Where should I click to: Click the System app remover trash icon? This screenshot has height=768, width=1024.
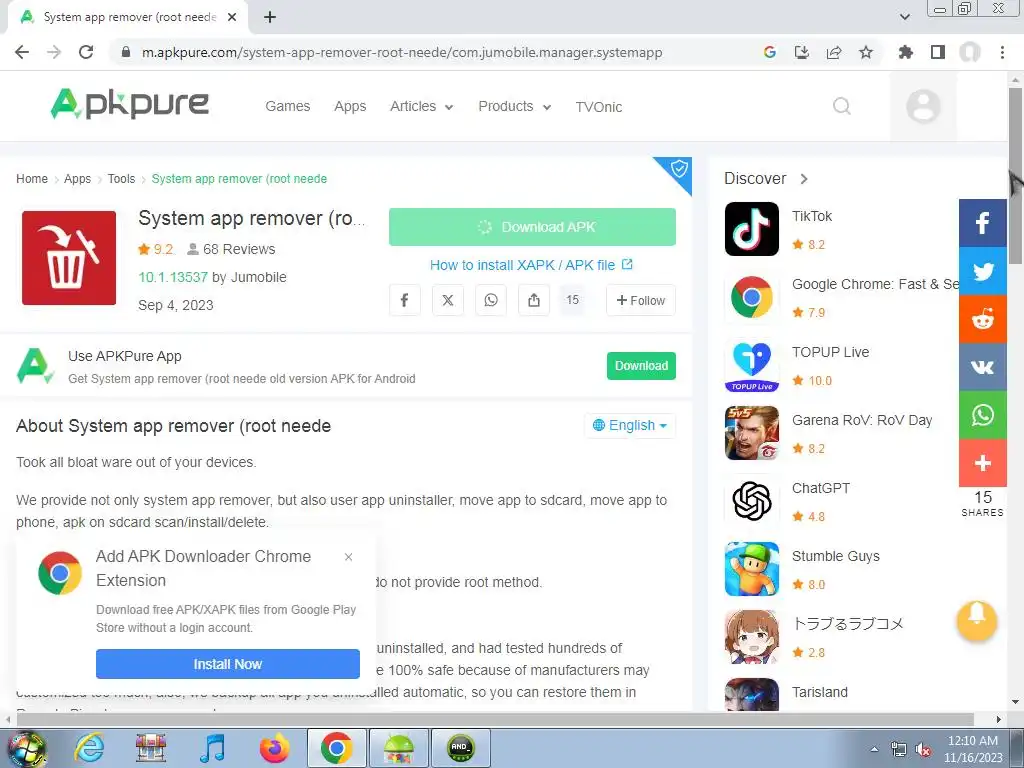pyautogui.click(x=69, y=258)
